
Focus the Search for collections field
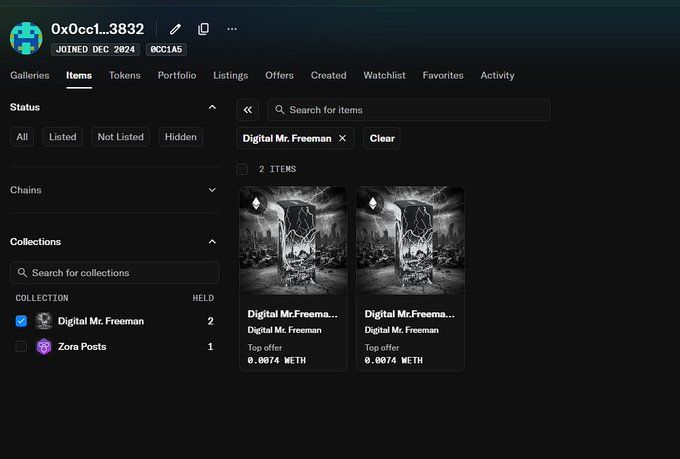pyautogui.click(x=114, y=272)
